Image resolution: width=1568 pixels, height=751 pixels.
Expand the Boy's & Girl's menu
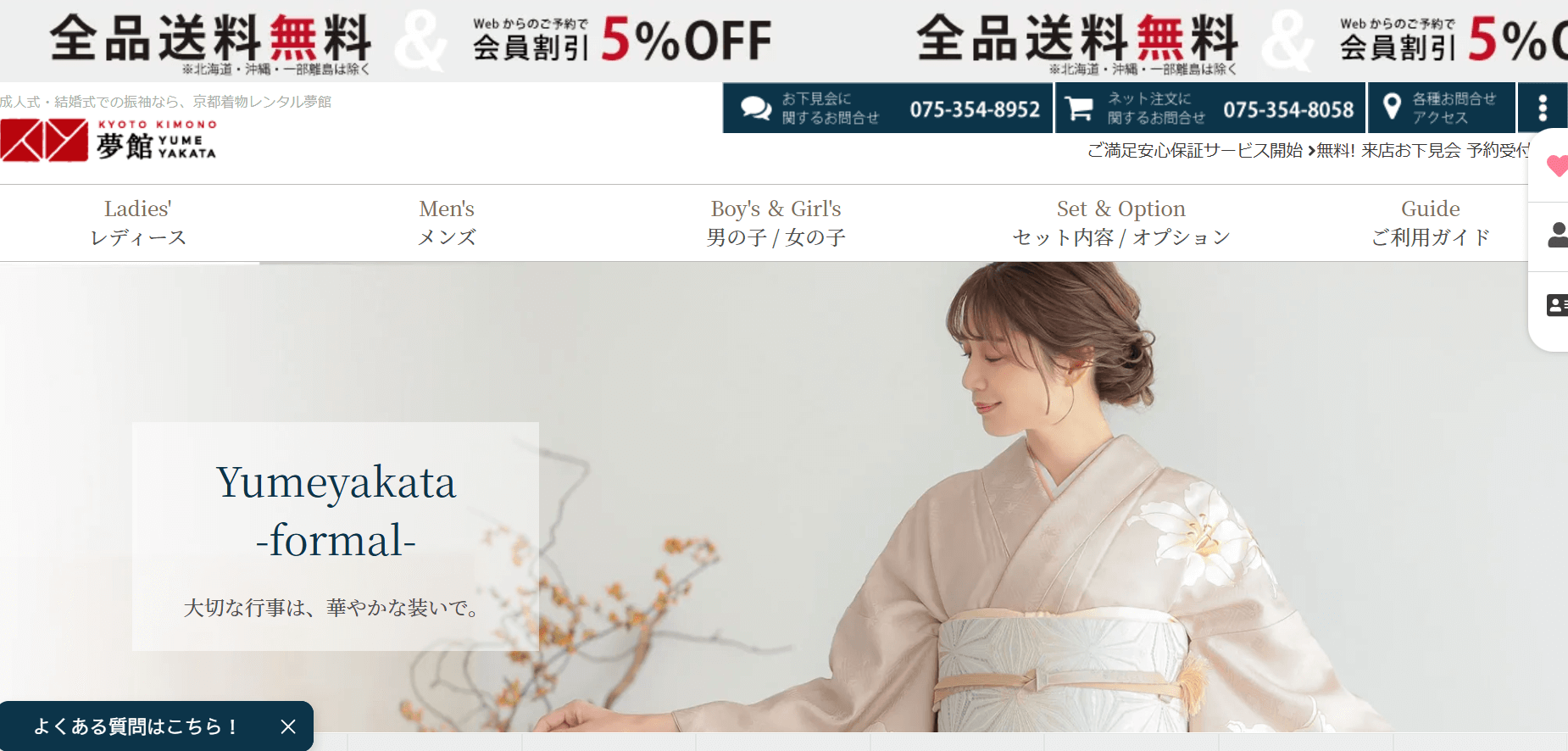(x=776, y=223)
